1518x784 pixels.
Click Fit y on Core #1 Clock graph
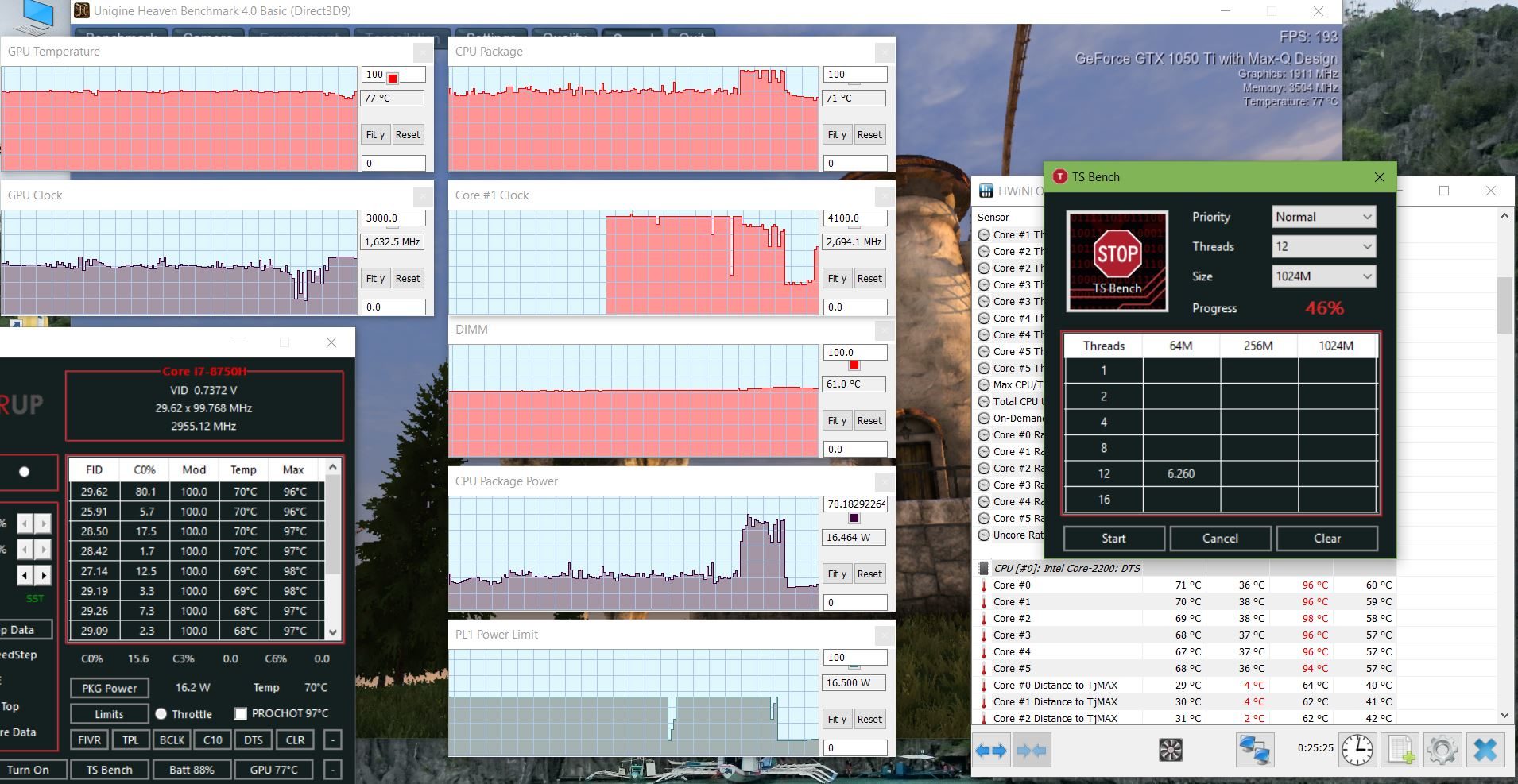(837, 279)
